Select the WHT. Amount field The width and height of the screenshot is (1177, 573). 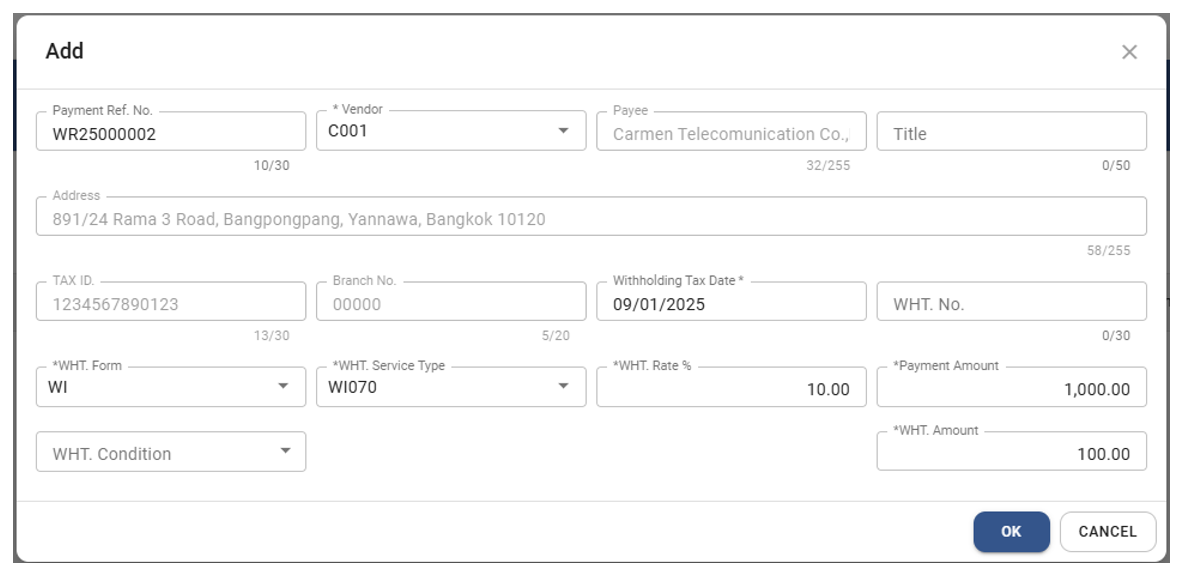[1011, 454]
